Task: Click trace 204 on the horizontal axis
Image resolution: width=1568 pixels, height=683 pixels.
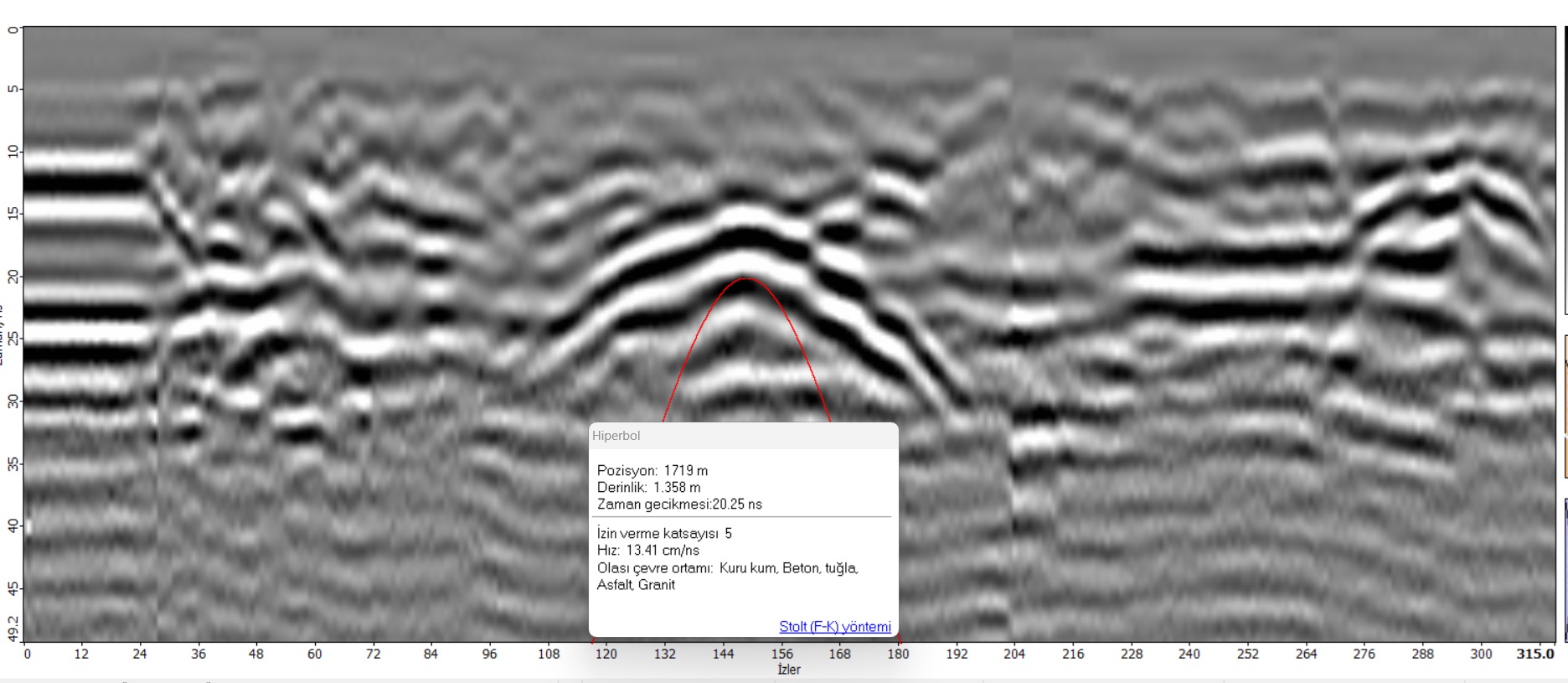Action: point(1014,654)
